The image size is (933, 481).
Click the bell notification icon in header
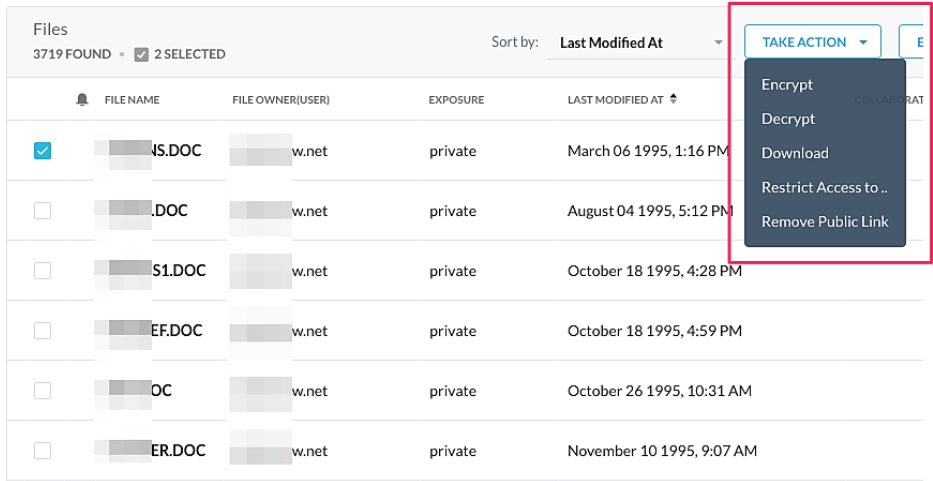[x=82, y=100]
